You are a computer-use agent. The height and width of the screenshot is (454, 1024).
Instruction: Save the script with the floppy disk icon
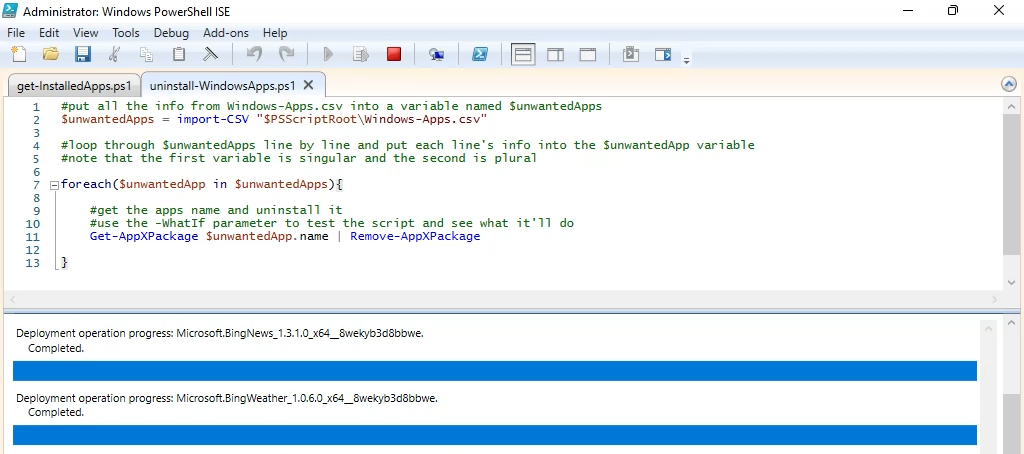point(83,54)
